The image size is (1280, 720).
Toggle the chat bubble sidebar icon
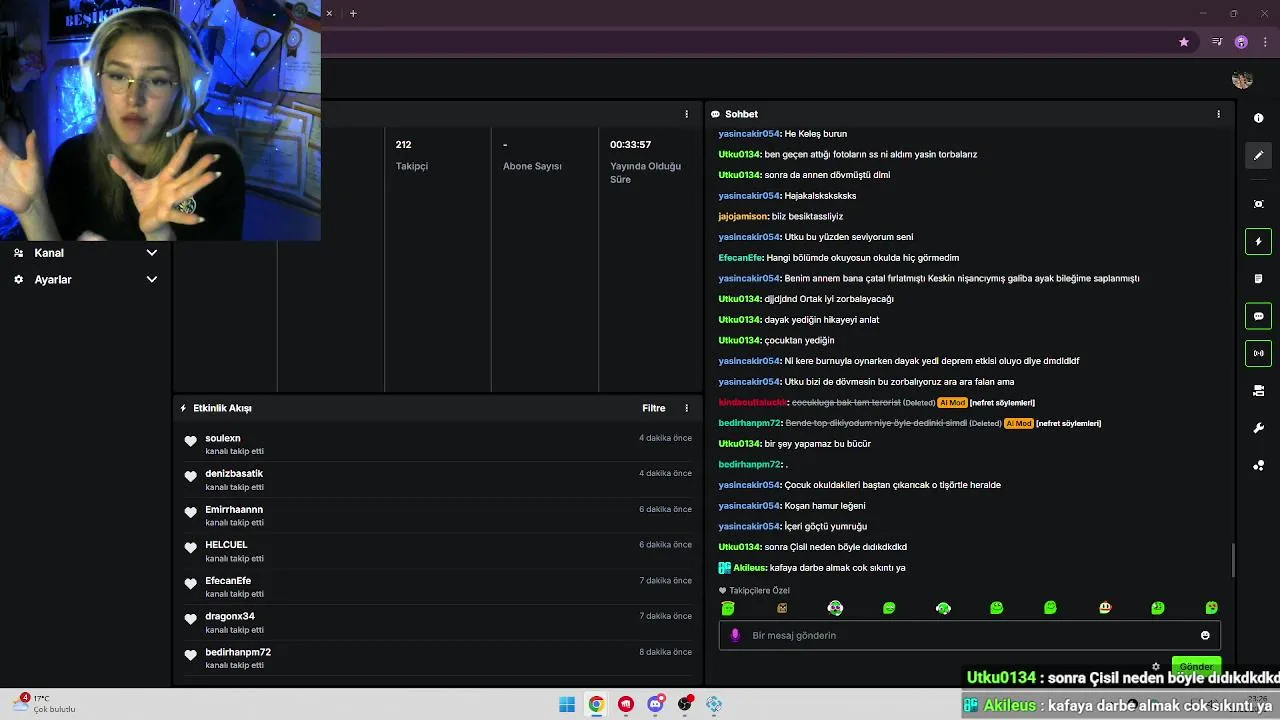pos(1258,316)
